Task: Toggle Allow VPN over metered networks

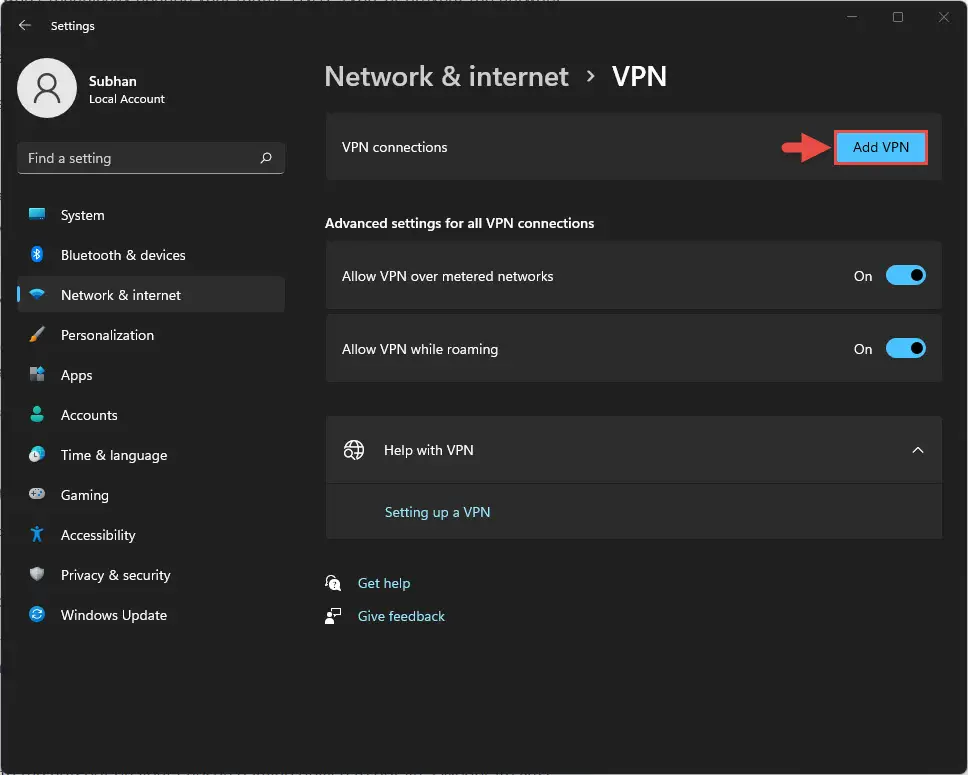Action: coord(906,275)
